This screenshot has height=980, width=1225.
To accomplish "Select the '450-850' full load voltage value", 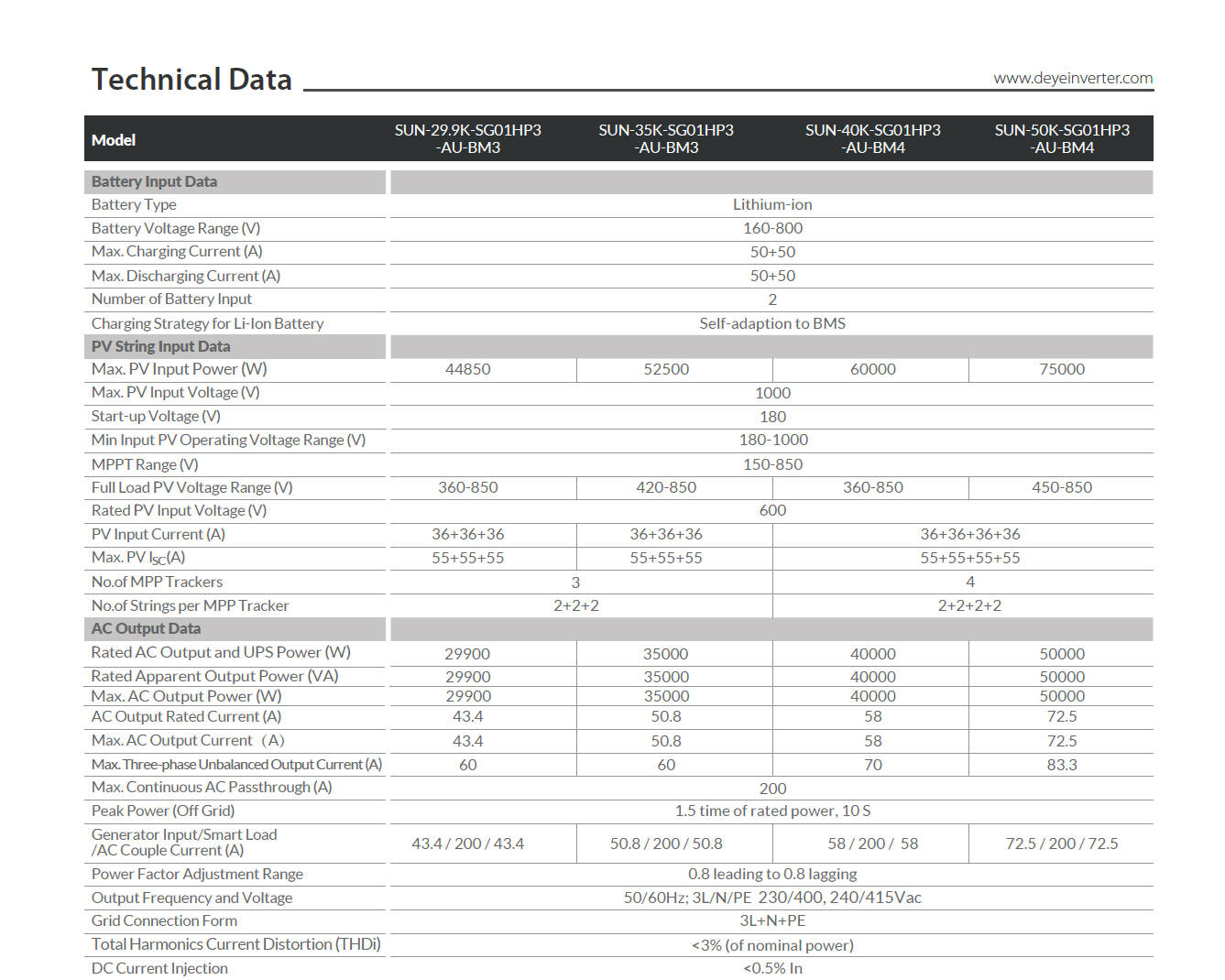I will pyautogui.click(x=1062, y=487).
